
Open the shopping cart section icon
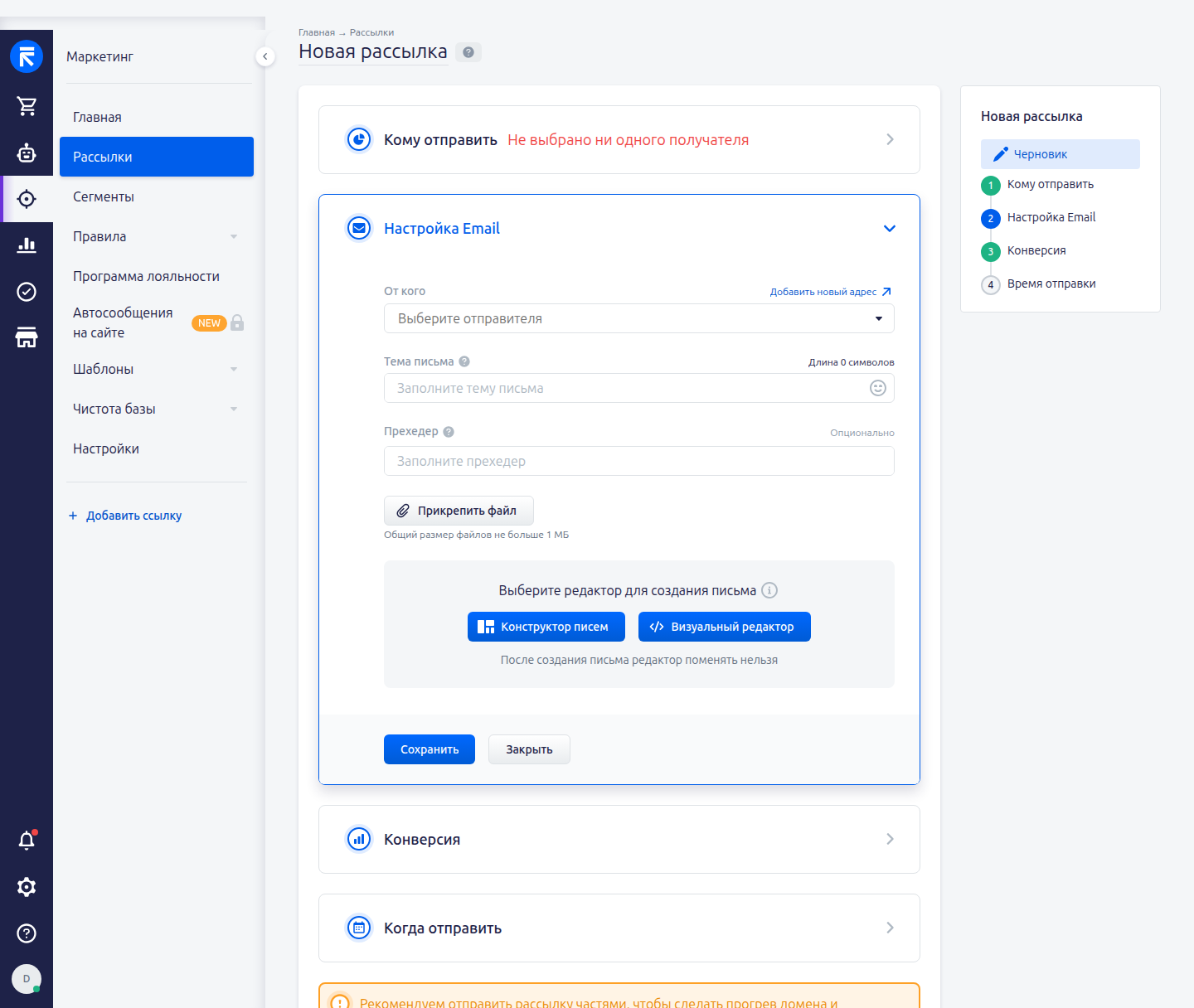pos(27,106)
